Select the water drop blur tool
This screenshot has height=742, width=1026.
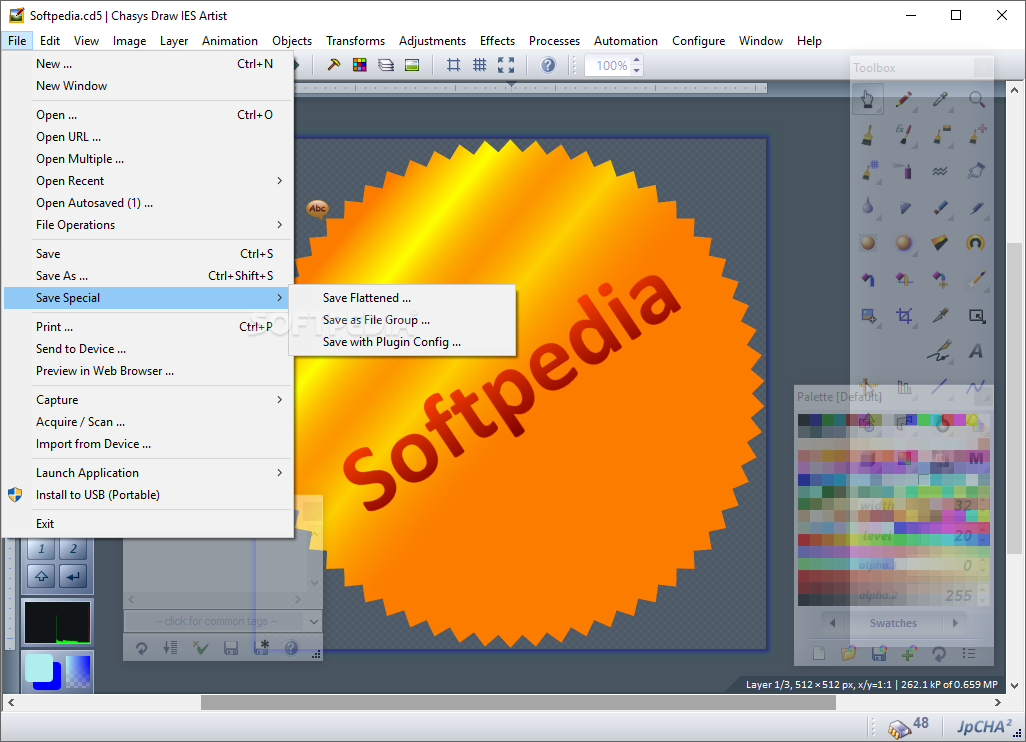[x=868, y=207]
